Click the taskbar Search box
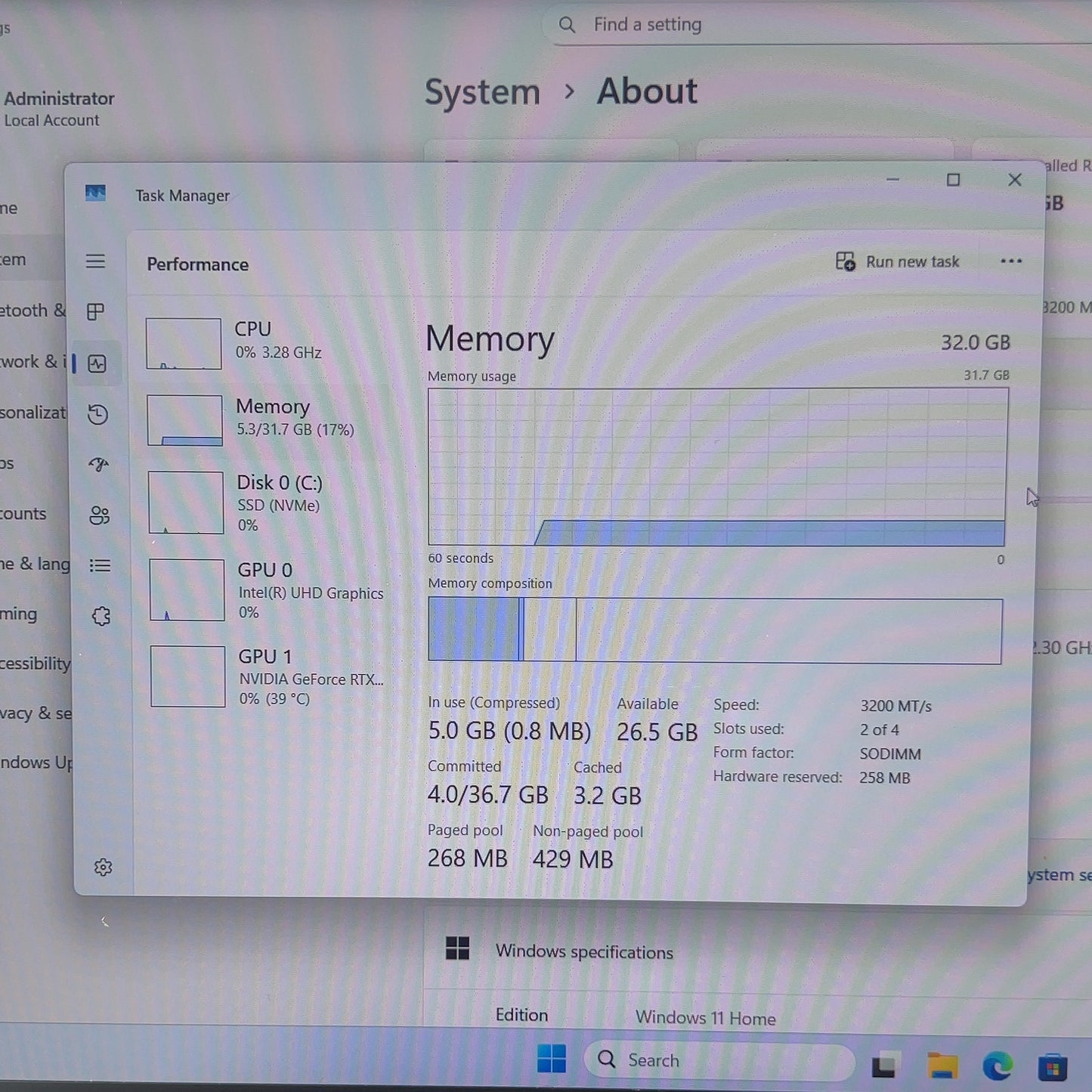This screenshot has height=1092, width=1092. click(x=719, y=1060)
